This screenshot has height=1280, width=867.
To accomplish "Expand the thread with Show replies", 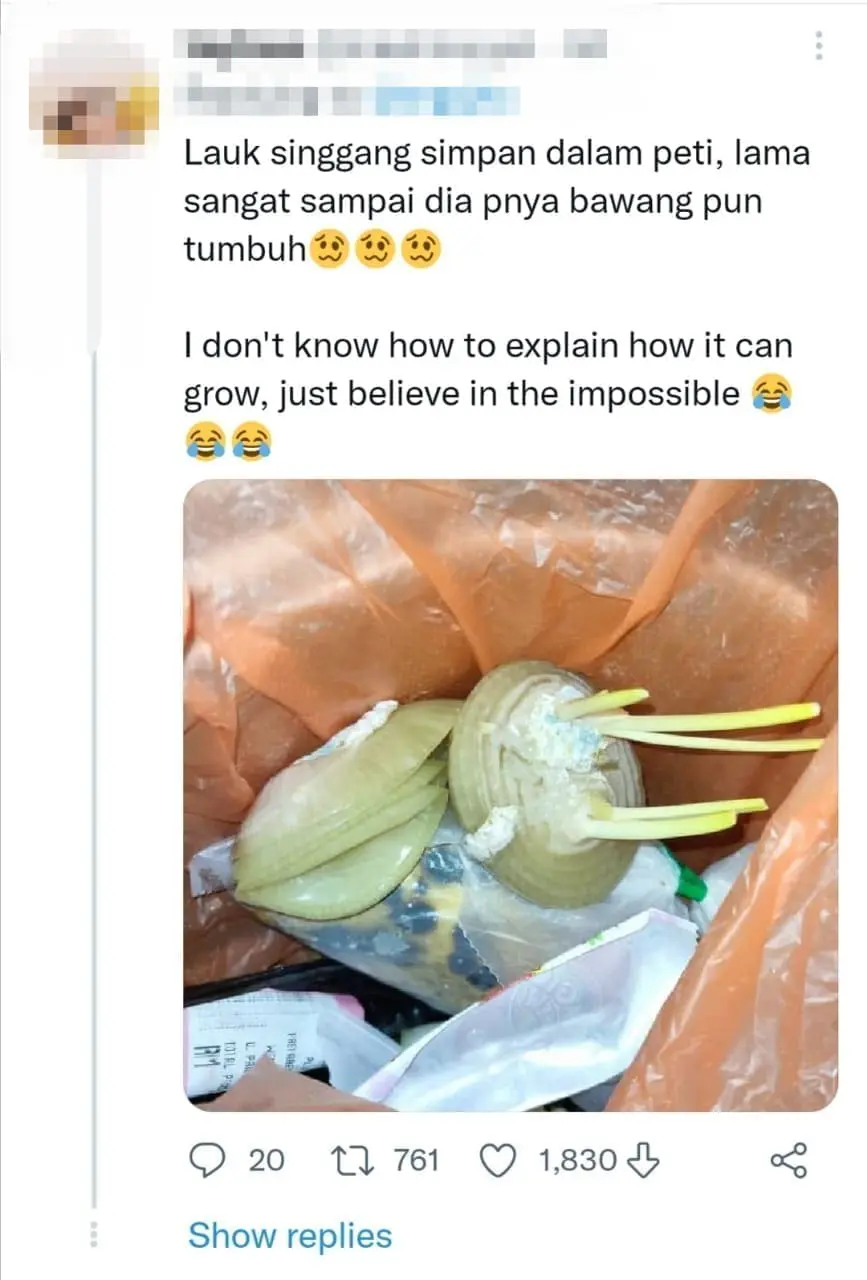I will coord(290,1236).
